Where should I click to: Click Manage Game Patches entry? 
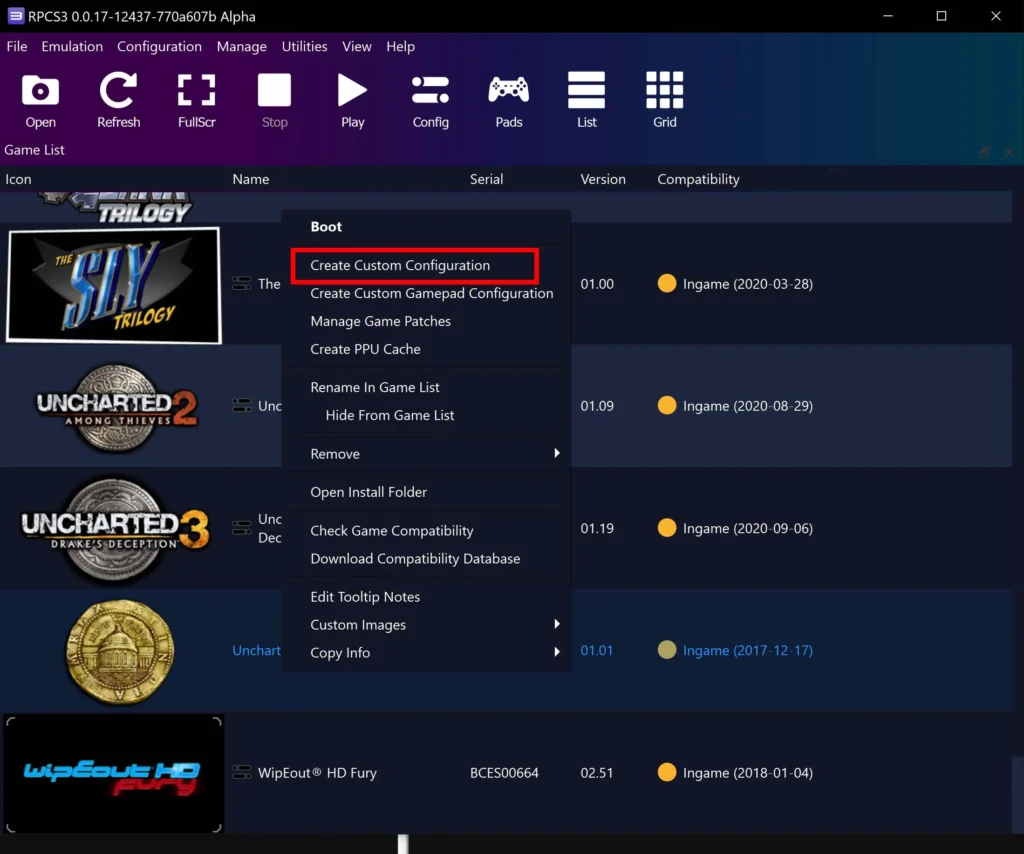click(x=381, y=321)
